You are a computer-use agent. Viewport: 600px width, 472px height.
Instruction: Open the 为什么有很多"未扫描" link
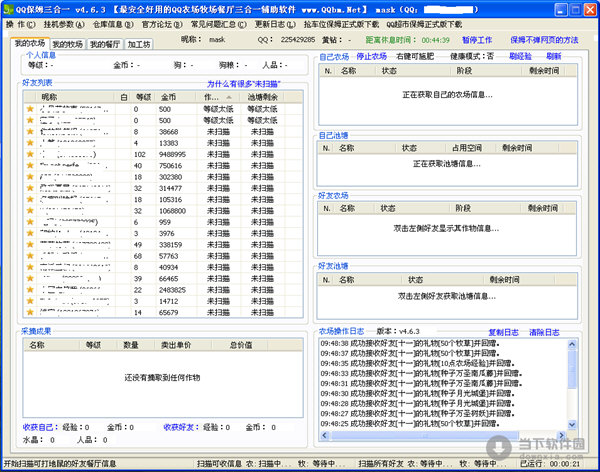(244, 84)
